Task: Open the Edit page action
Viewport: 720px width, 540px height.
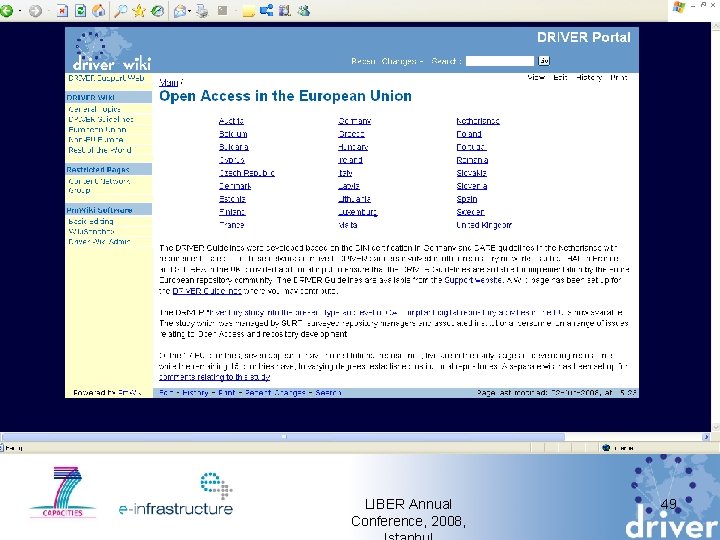Action: [560, 78]
